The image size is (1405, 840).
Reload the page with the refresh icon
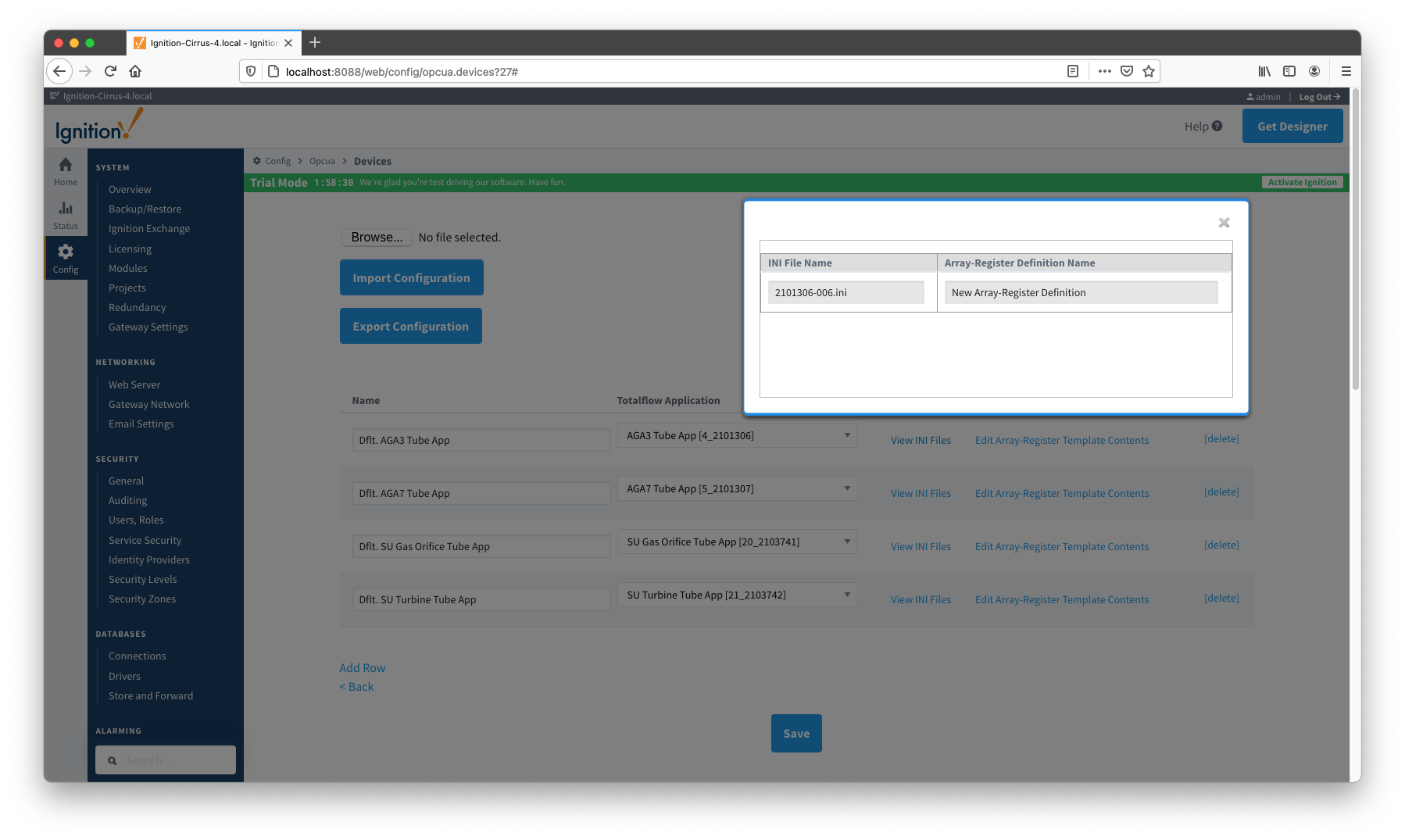click(110, 71)
